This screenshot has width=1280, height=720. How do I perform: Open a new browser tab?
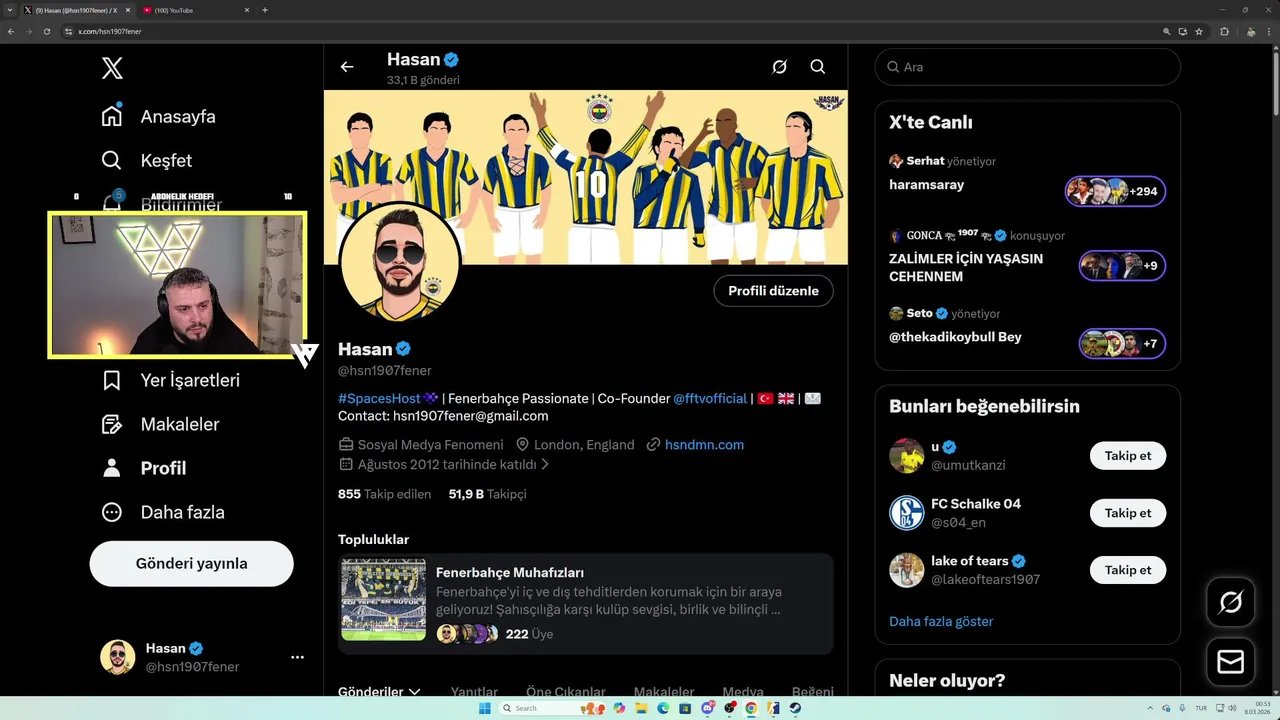pos(265,10)
